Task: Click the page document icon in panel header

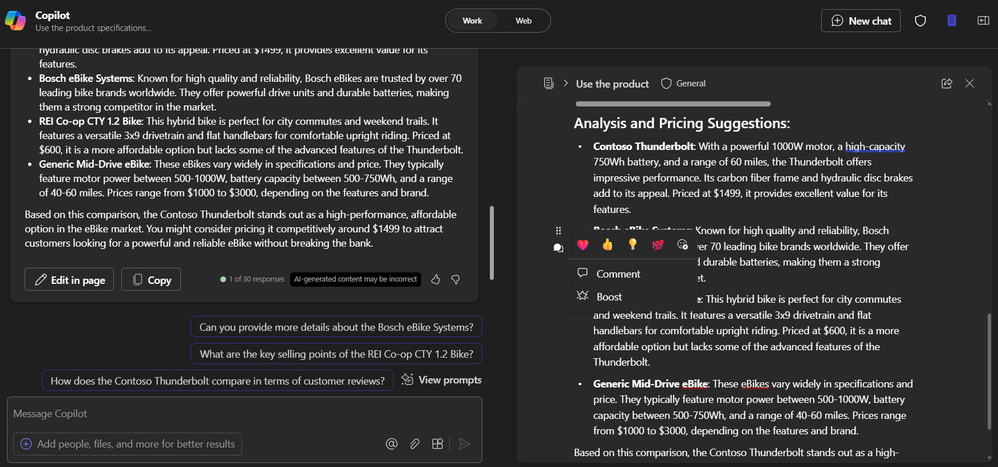Action: [x=548, y=83]
